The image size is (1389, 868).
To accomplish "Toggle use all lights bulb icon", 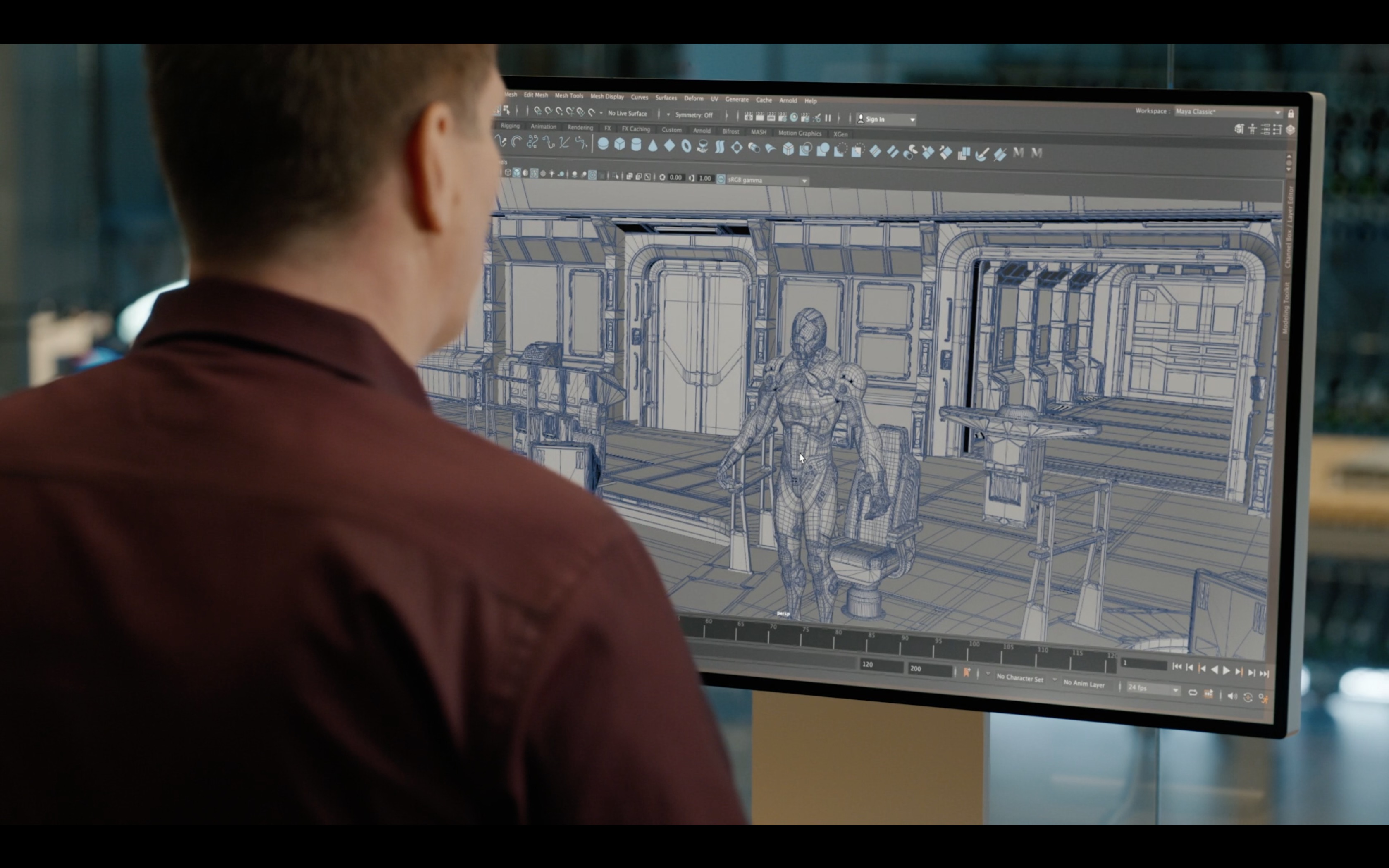I will 551,173.
